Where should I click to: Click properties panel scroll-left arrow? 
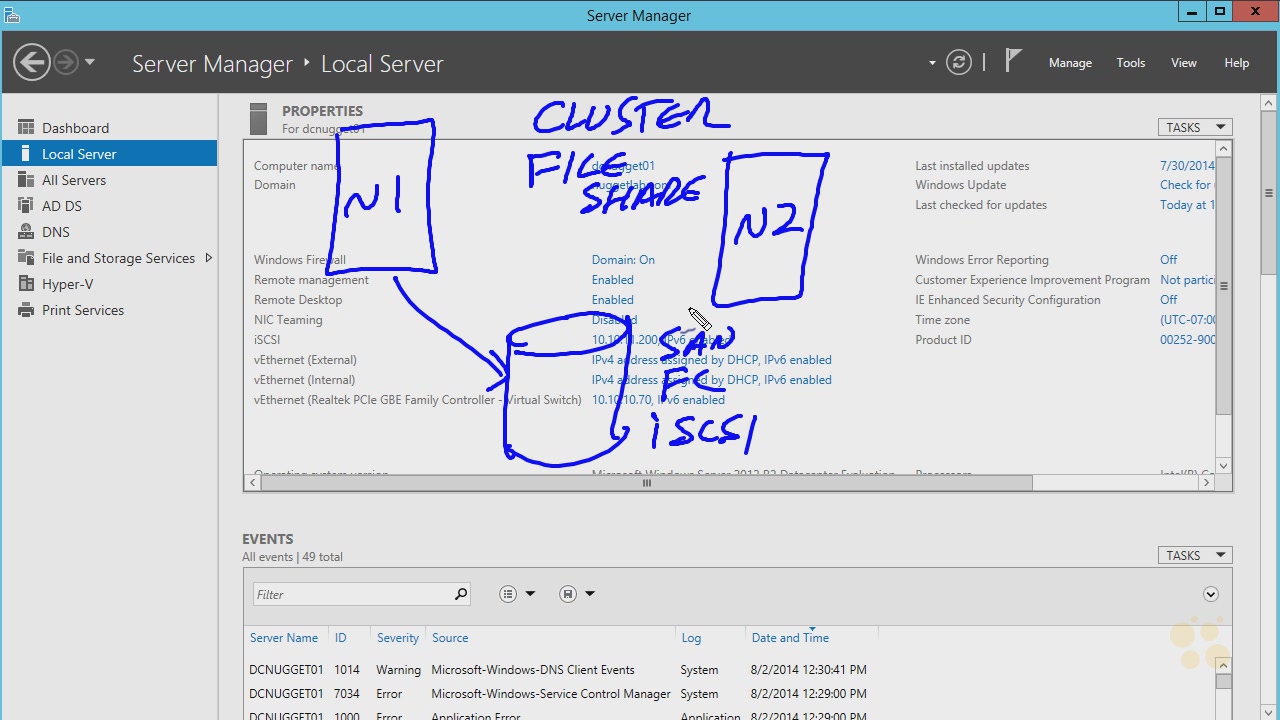(252, 483)
